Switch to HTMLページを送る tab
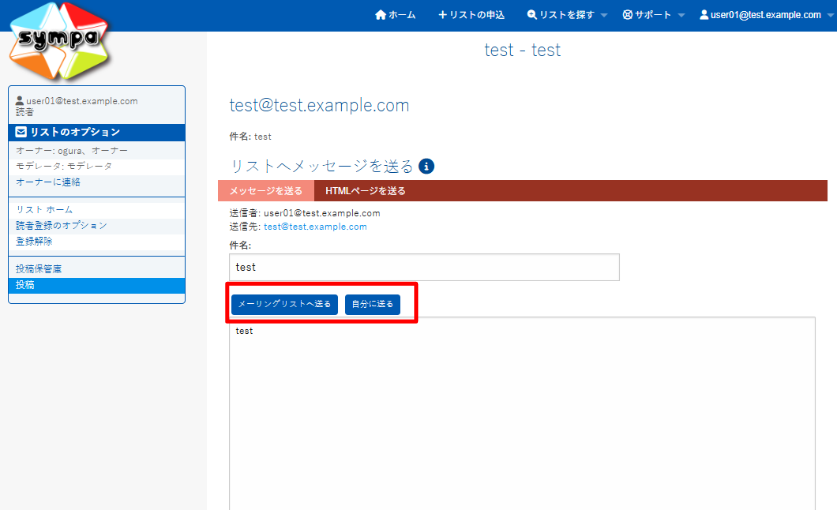This screenshot has width=837, height=510. 365,191
